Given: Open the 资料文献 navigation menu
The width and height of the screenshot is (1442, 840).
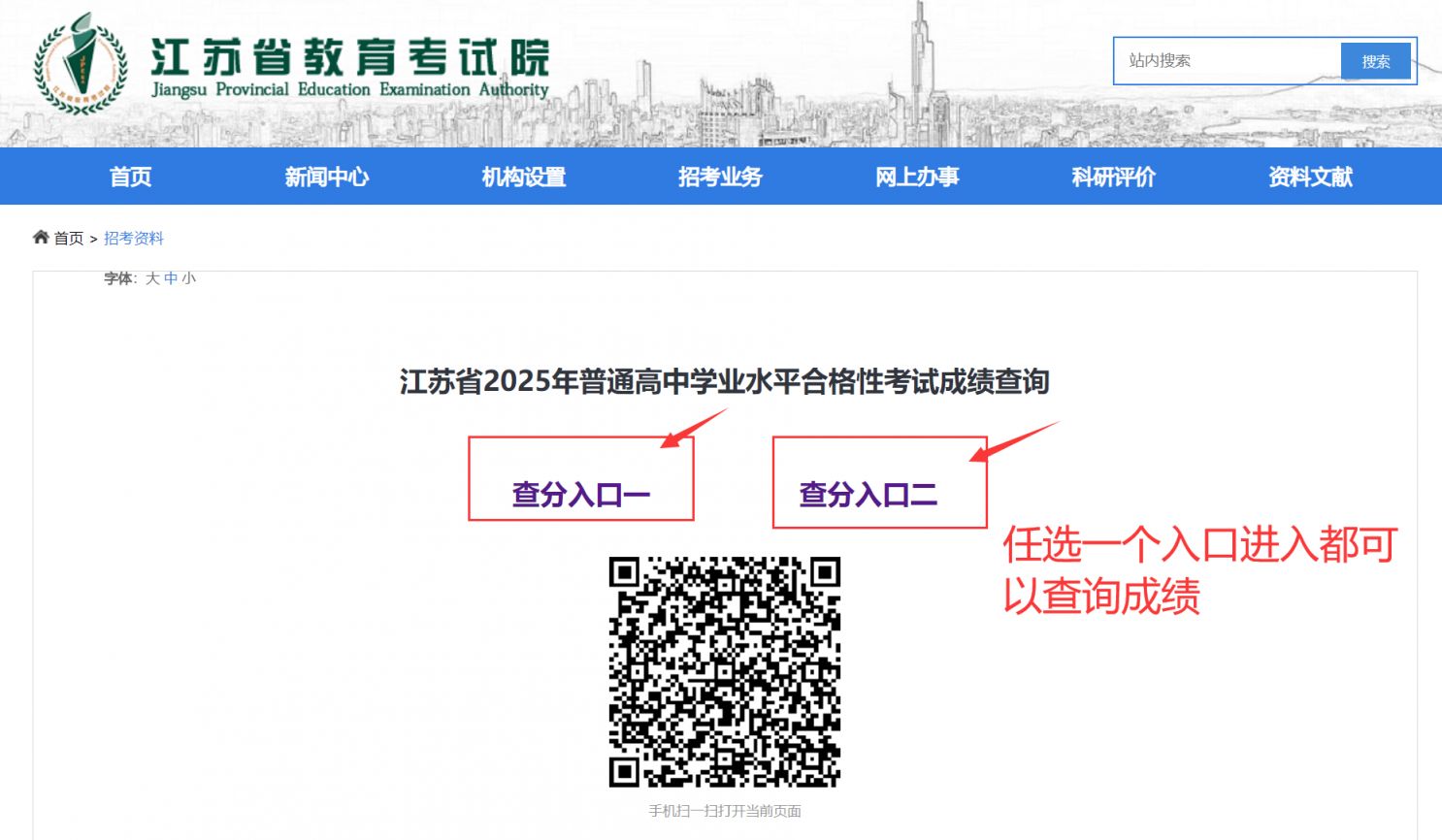Looking at the screenshot, I should 1310,177.
